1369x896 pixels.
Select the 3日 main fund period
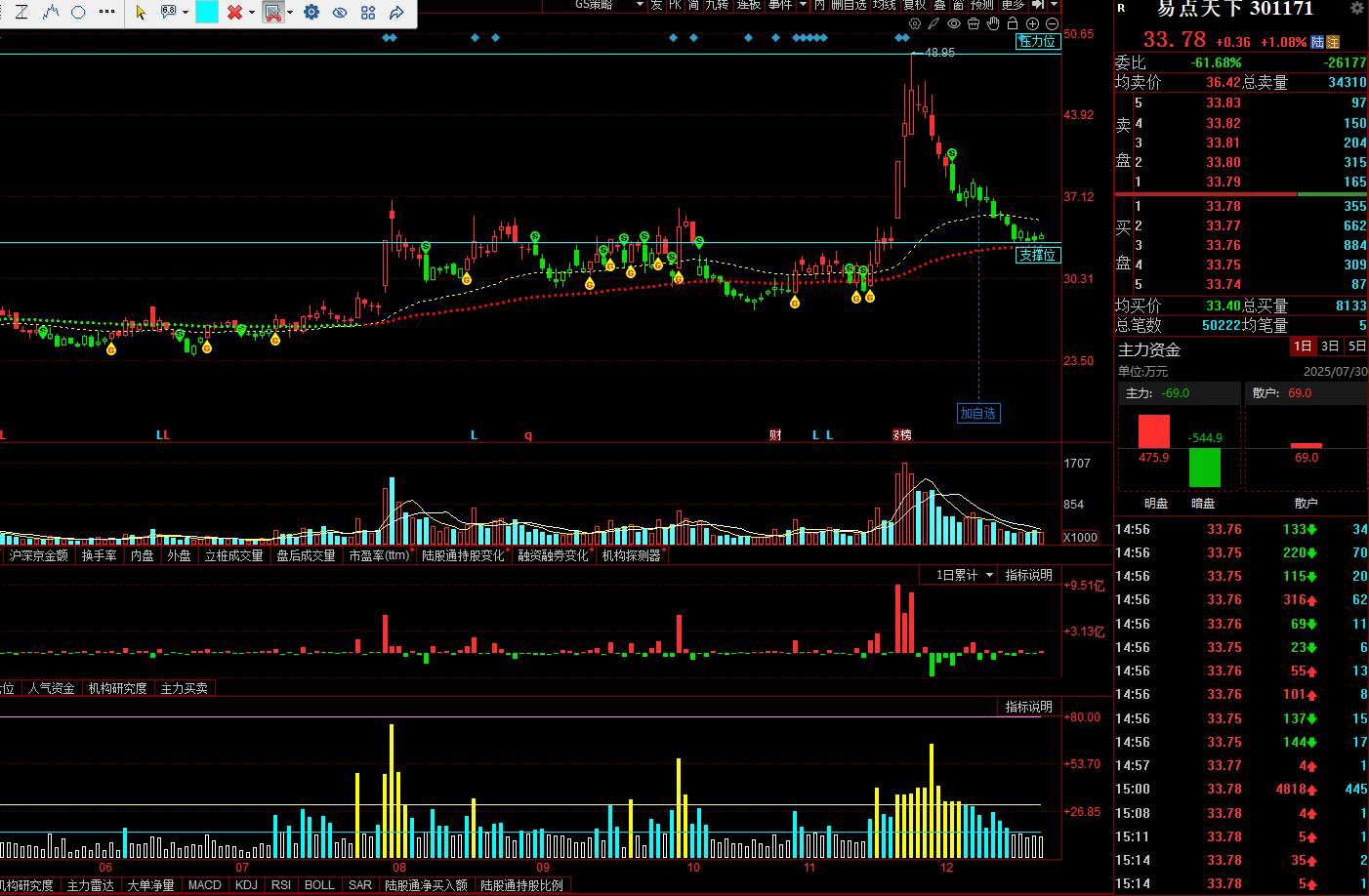click(x=1330, y=346)
